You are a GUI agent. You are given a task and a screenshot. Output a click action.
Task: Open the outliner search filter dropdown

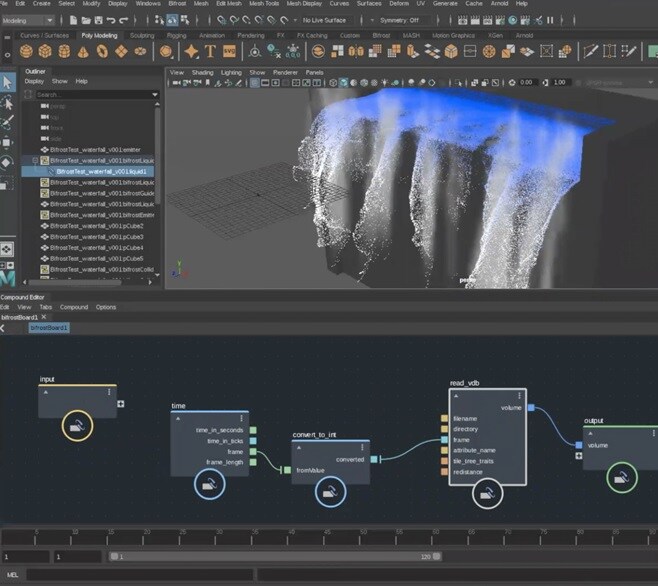(155, 94)
